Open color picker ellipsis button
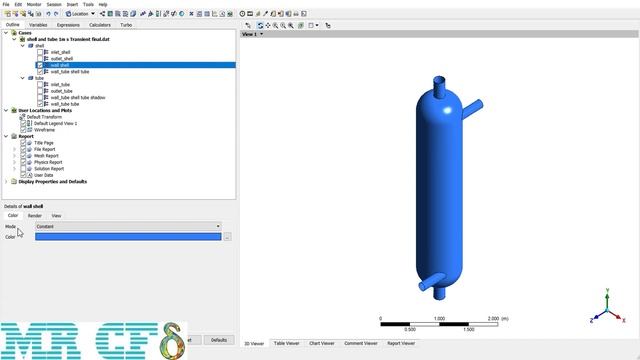Screen dimensions: 640x360 tap(227, 237)
